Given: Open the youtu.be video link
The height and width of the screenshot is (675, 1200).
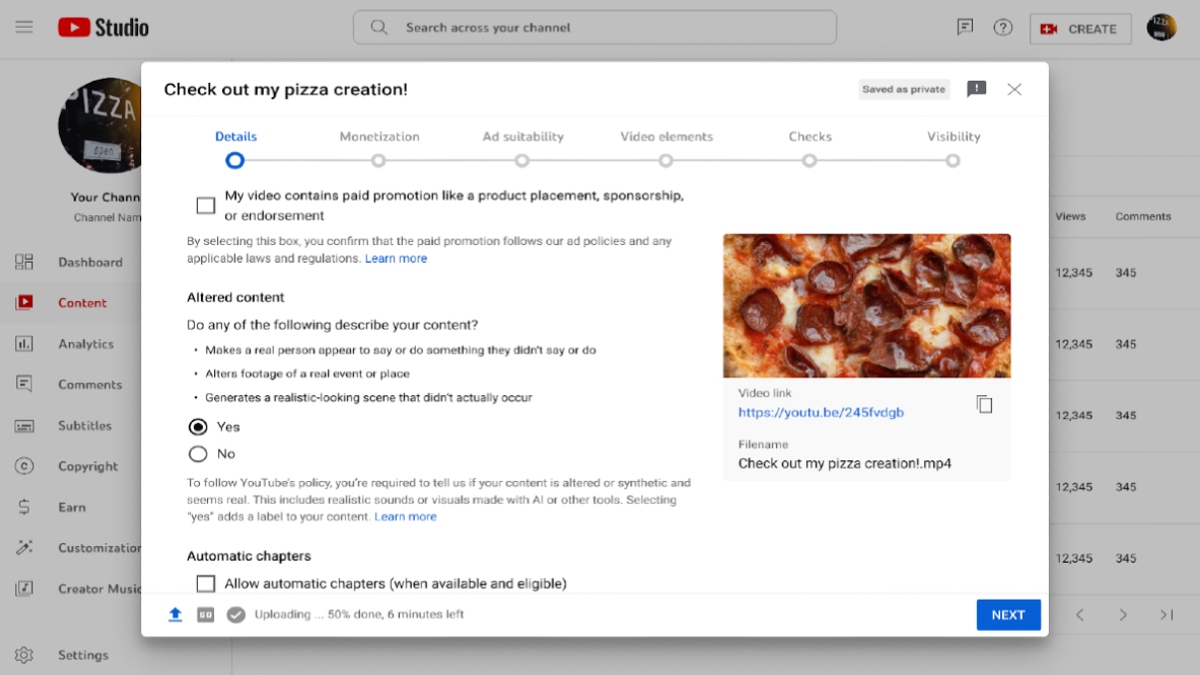Looking at the screenshot, I should click(821, 412).
